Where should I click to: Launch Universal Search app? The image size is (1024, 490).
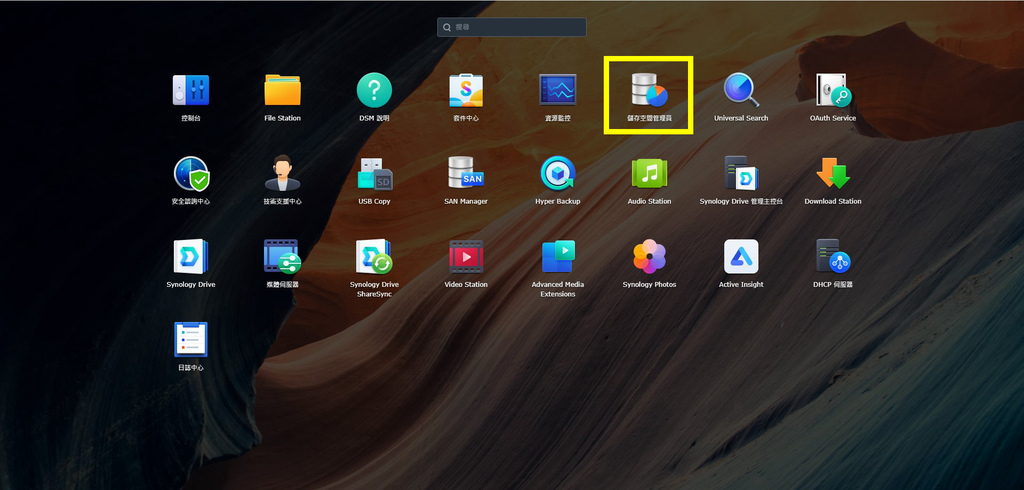tap(741, 90)
